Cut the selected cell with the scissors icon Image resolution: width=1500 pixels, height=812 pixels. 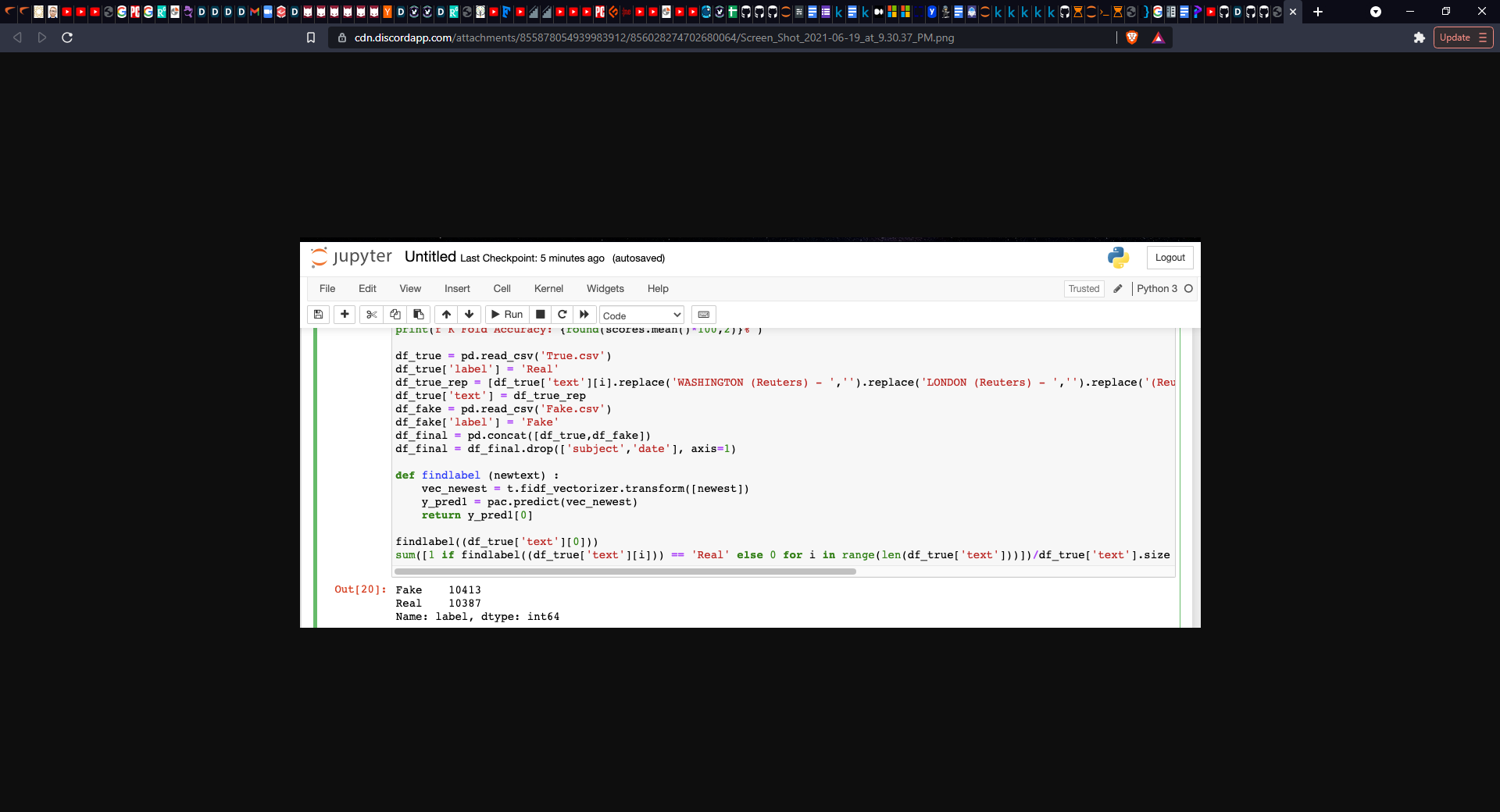pyautogui.click(x=372, y=315)
